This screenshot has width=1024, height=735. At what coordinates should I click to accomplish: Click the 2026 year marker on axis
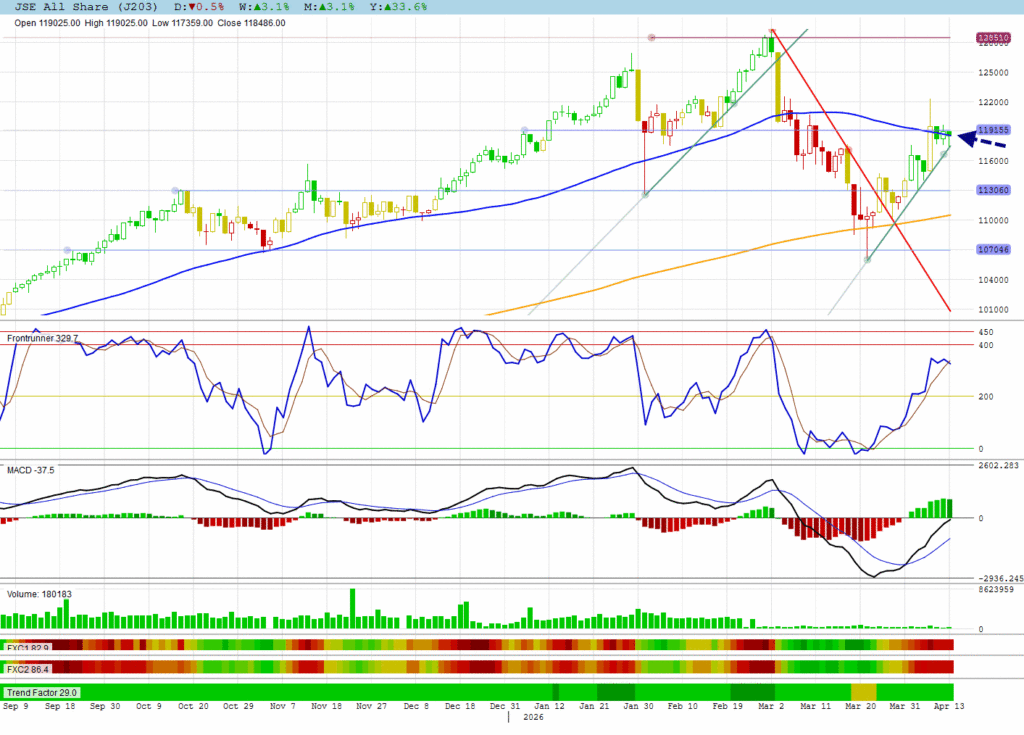[x=532, y=718]
